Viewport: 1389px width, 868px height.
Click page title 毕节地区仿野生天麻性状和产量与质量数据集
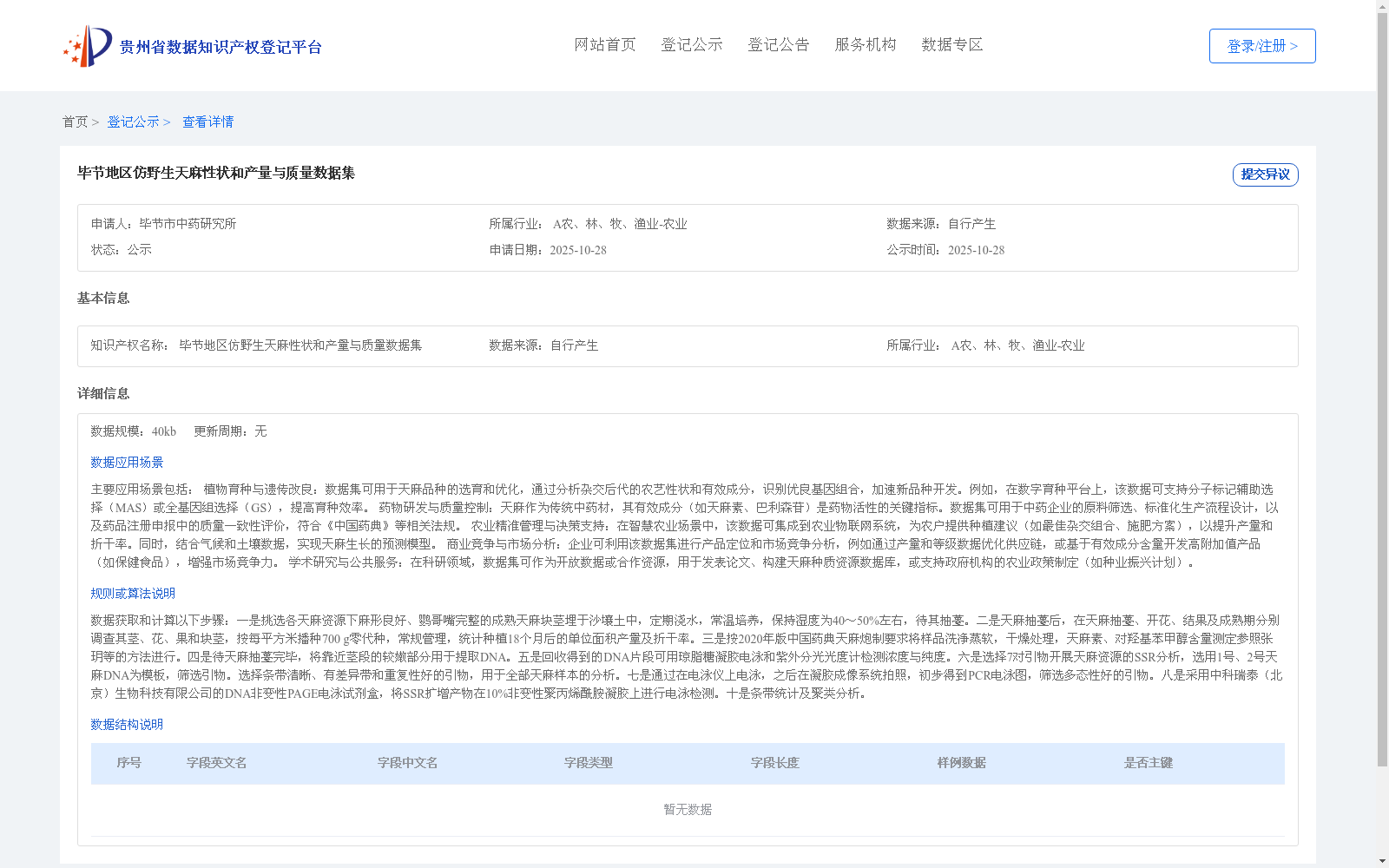(x=216, y=173)
